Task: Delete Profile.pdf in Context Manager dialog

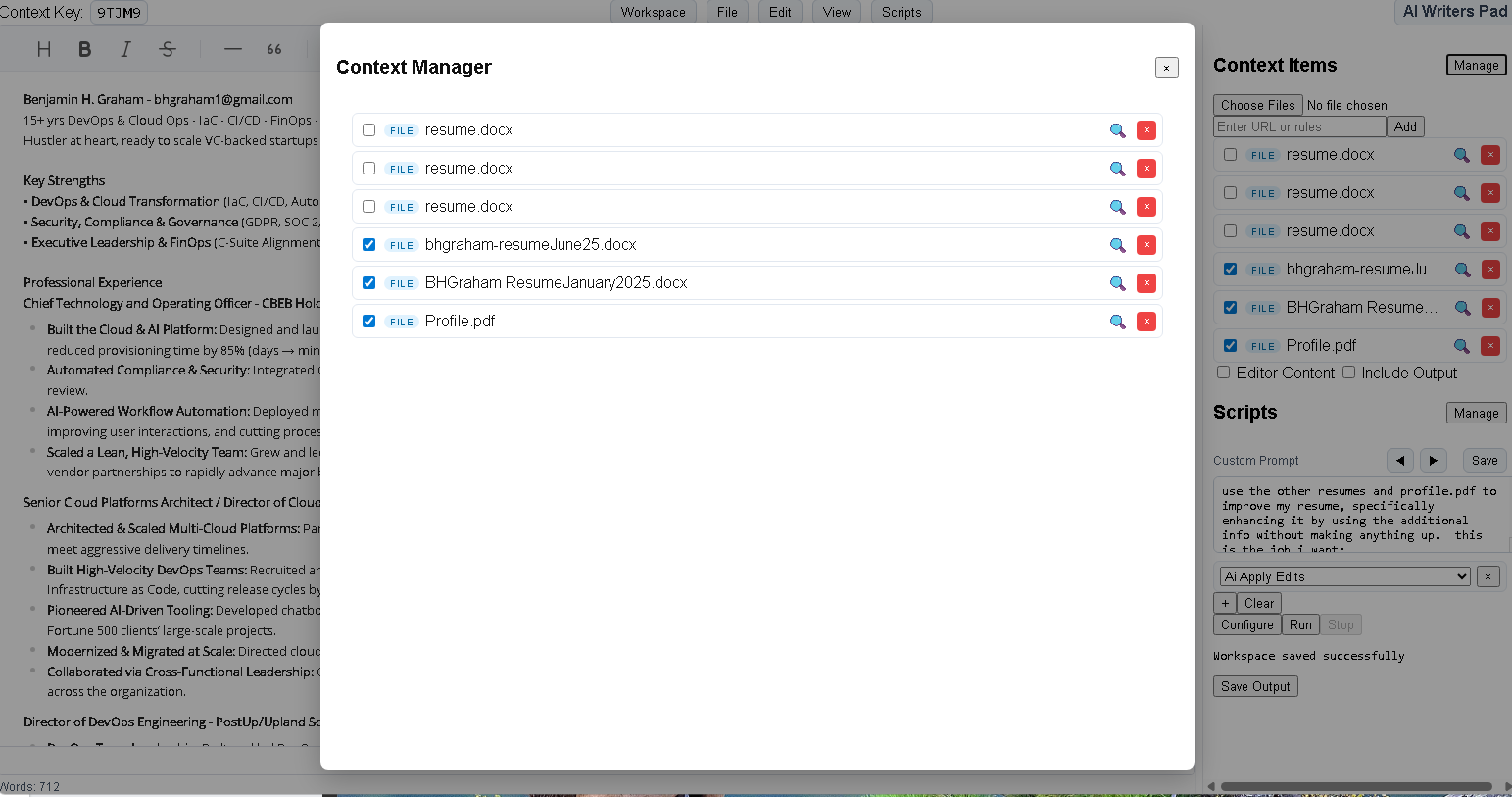Action: click(x=1146, y=322)
